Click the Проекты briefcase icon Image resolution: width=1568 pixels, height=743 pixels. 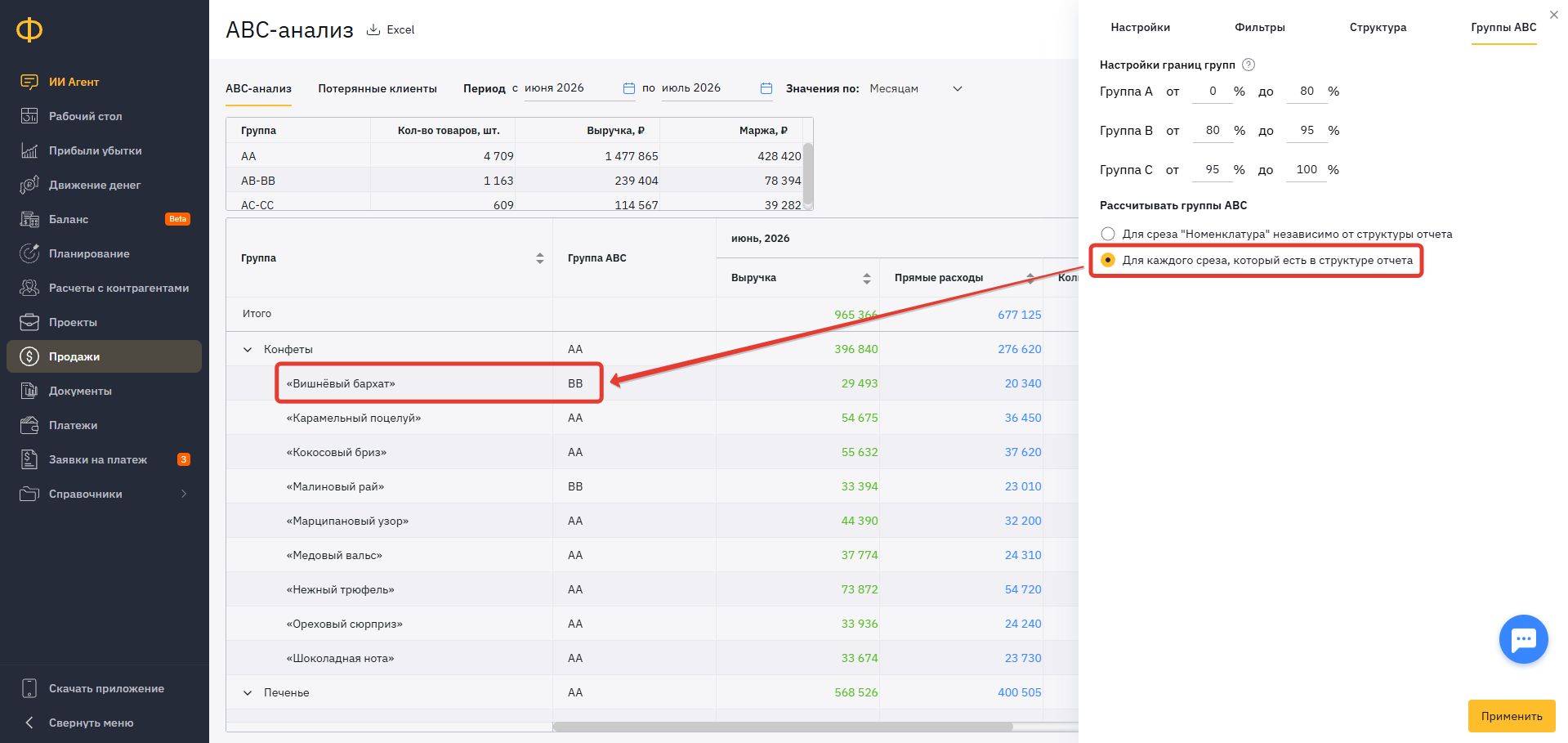pyautogui.click(x=29, y=322)
